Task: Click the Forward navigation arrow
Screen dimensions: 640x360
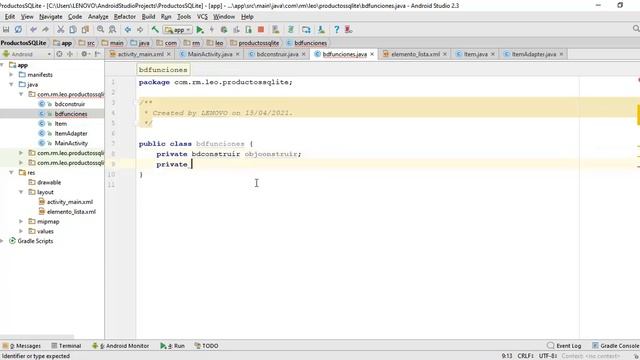Action: [x=140, y=29]
